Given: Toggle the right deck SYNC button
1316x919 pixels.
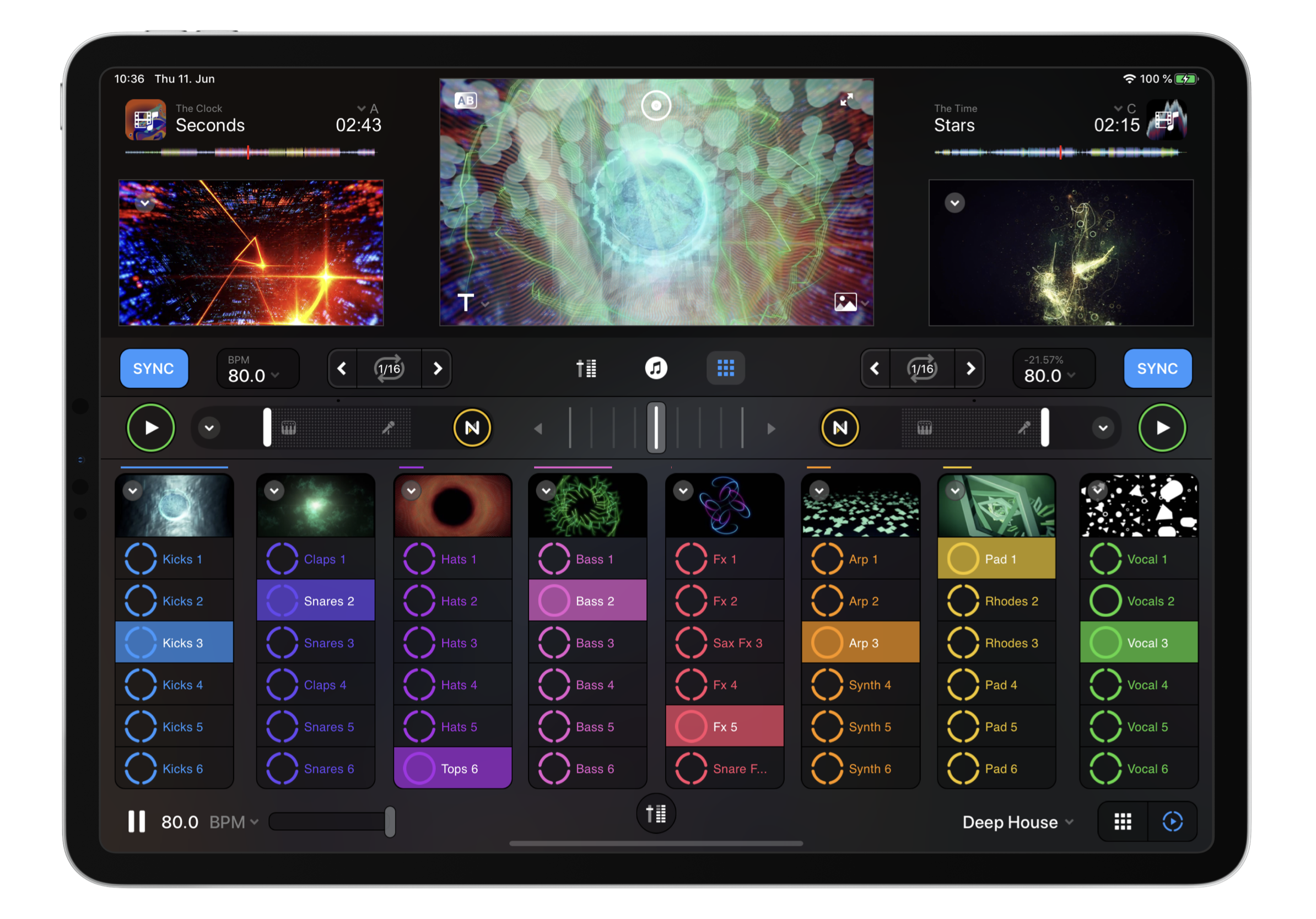Looking at the screenshot, I should coord(1157,369).
